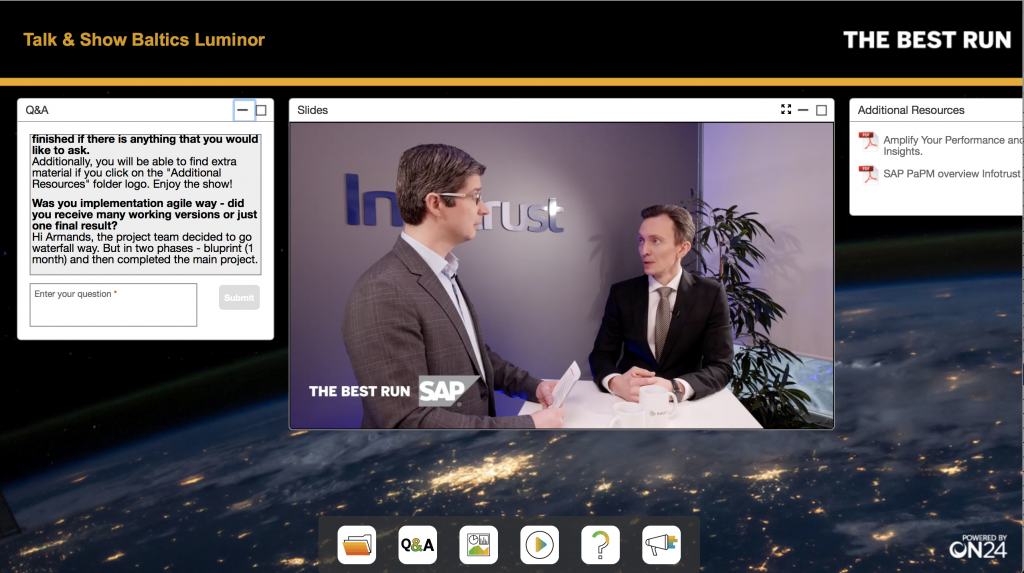Click the Talk & Show Baltics Luminor title
The width and height of the screenshot is (1024, 573).
click(144, 40)
